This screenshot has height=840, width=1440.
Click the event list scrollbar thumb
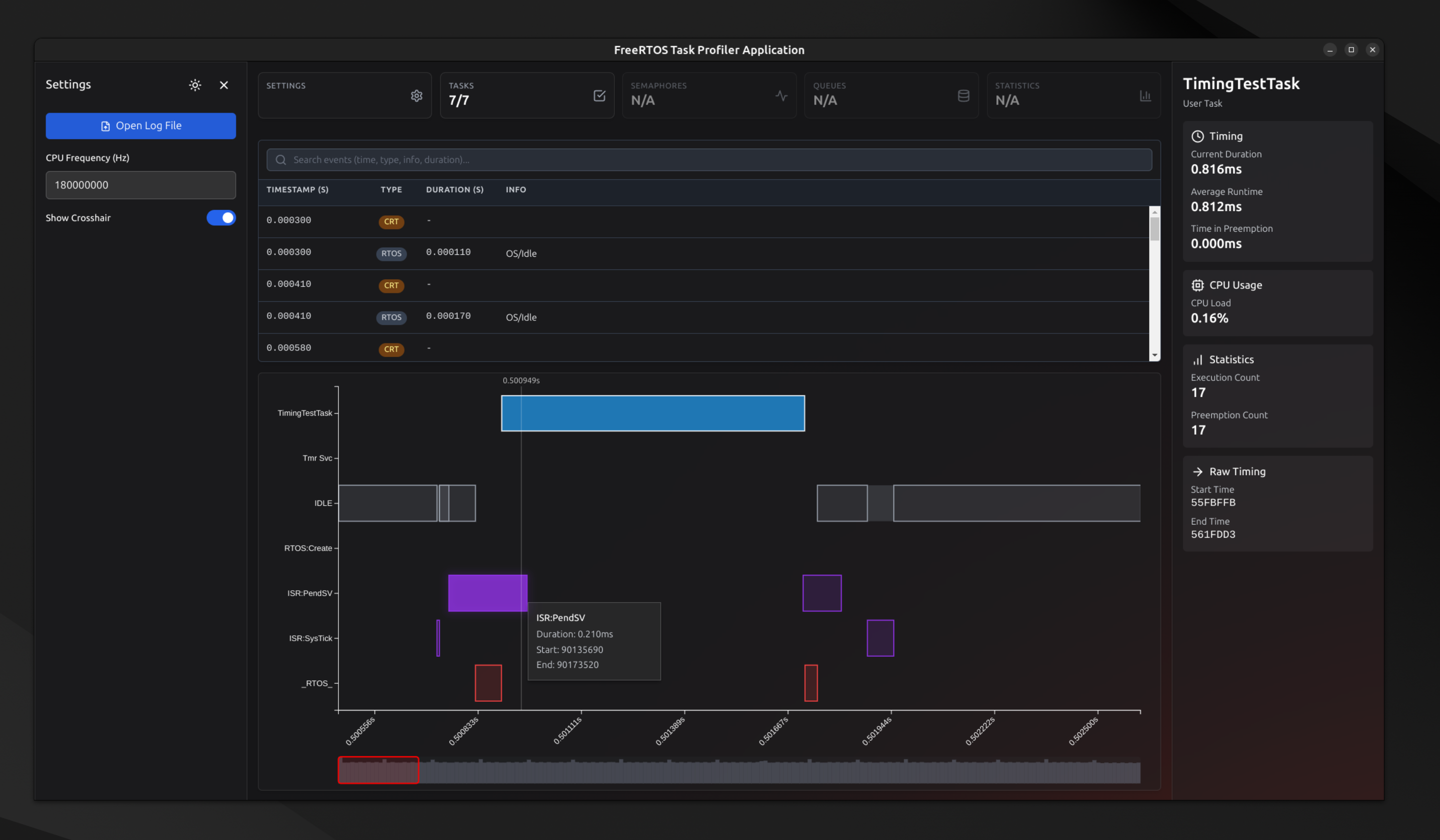(1154, 229)
